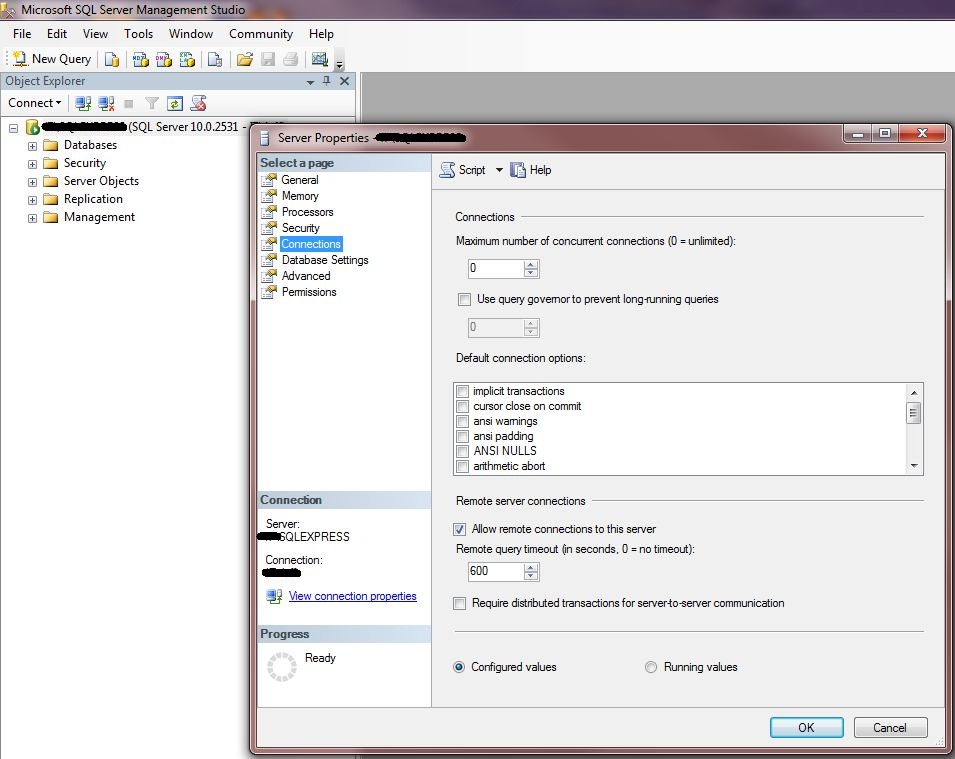Click the Save diskette icon in toolbar
The image size is (955, 759).
268,59
